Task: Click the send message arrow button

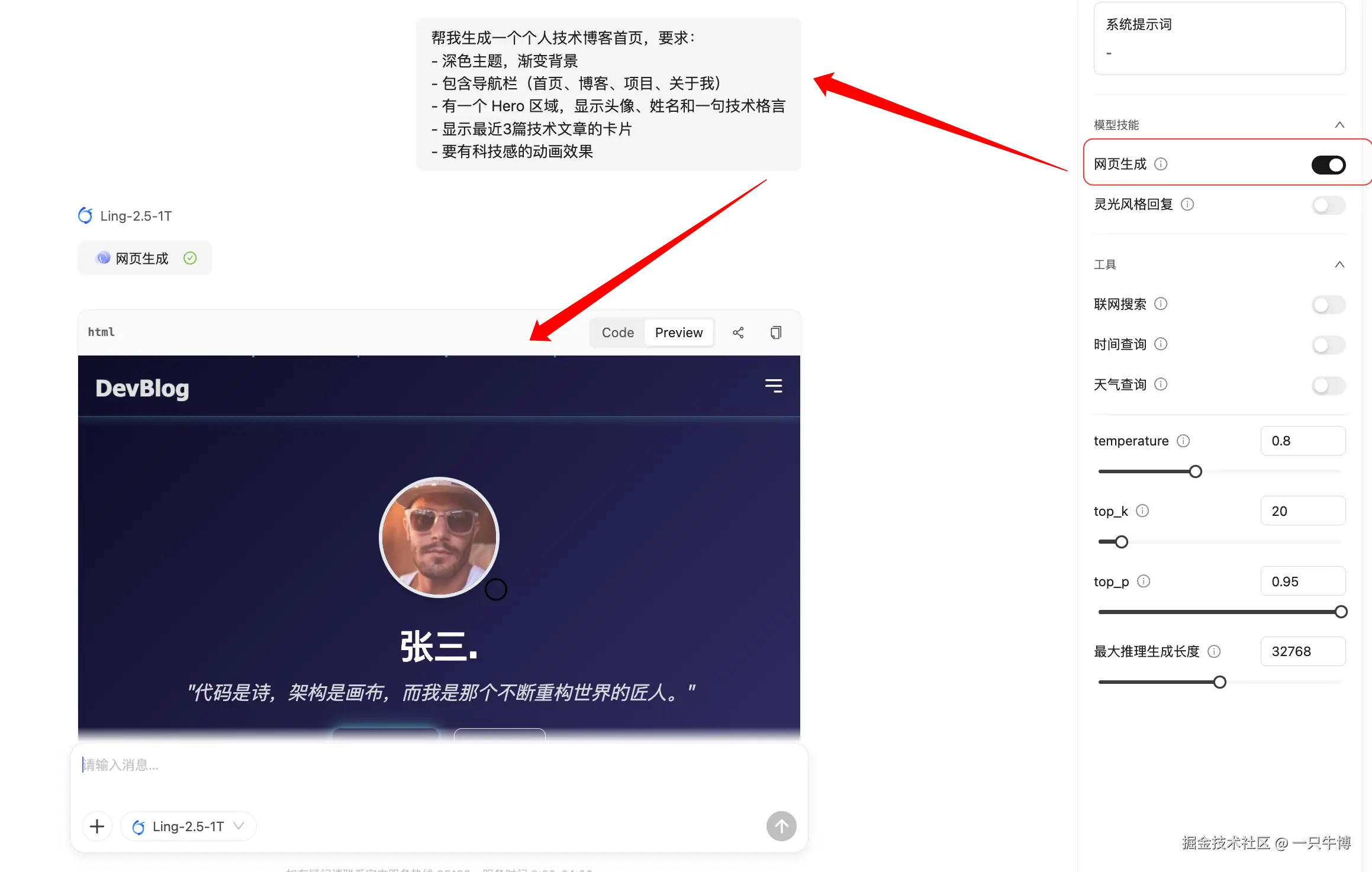Action: (x=781, y=826)
